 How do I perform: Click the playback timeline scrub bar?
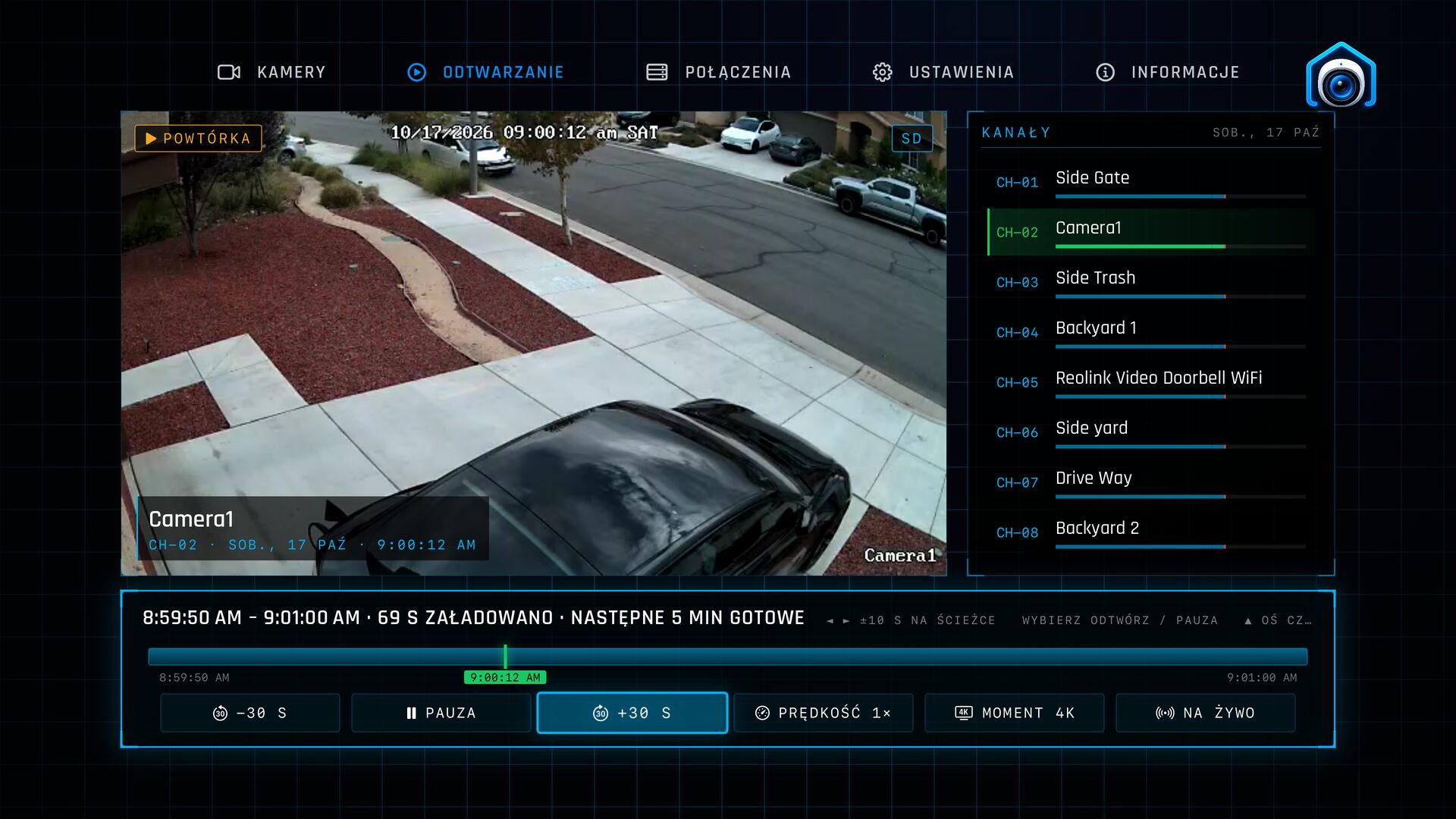click(x=728, y=657)
